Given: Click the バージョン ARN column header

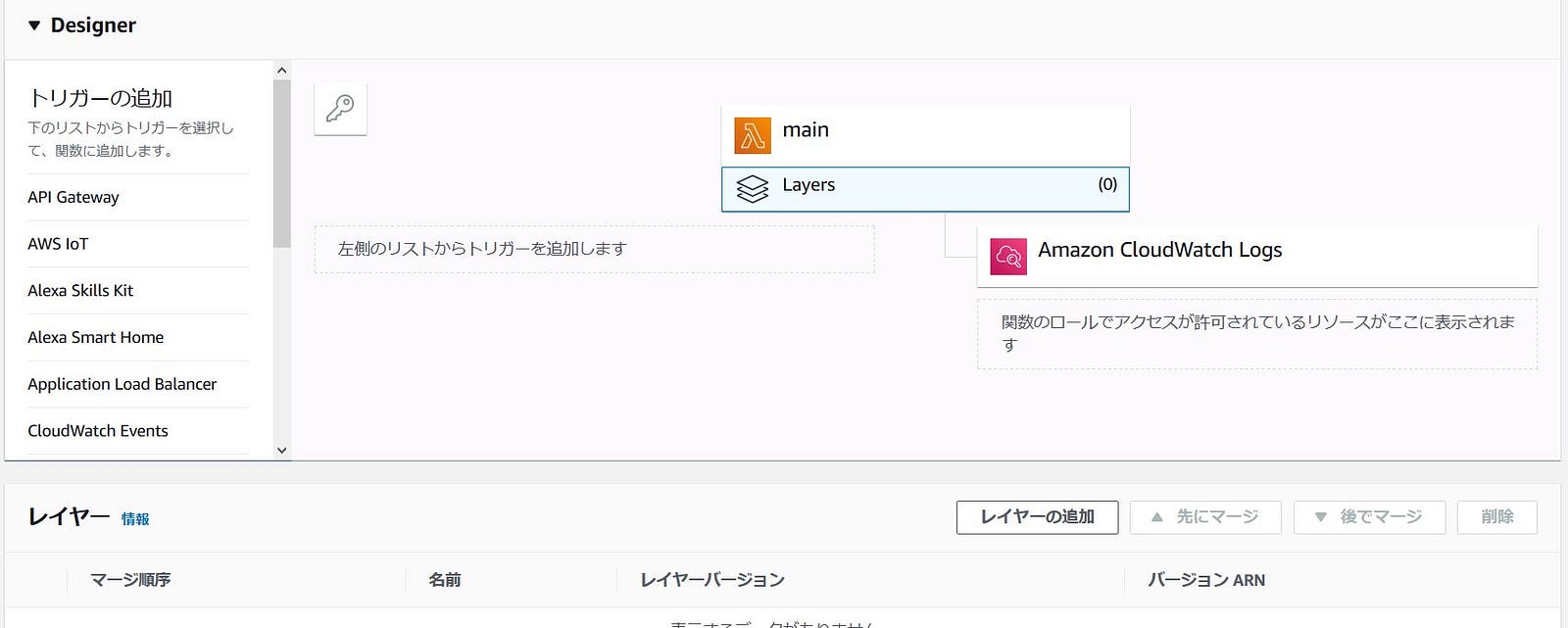Looking at the screenshot, I should point(1206,580).
